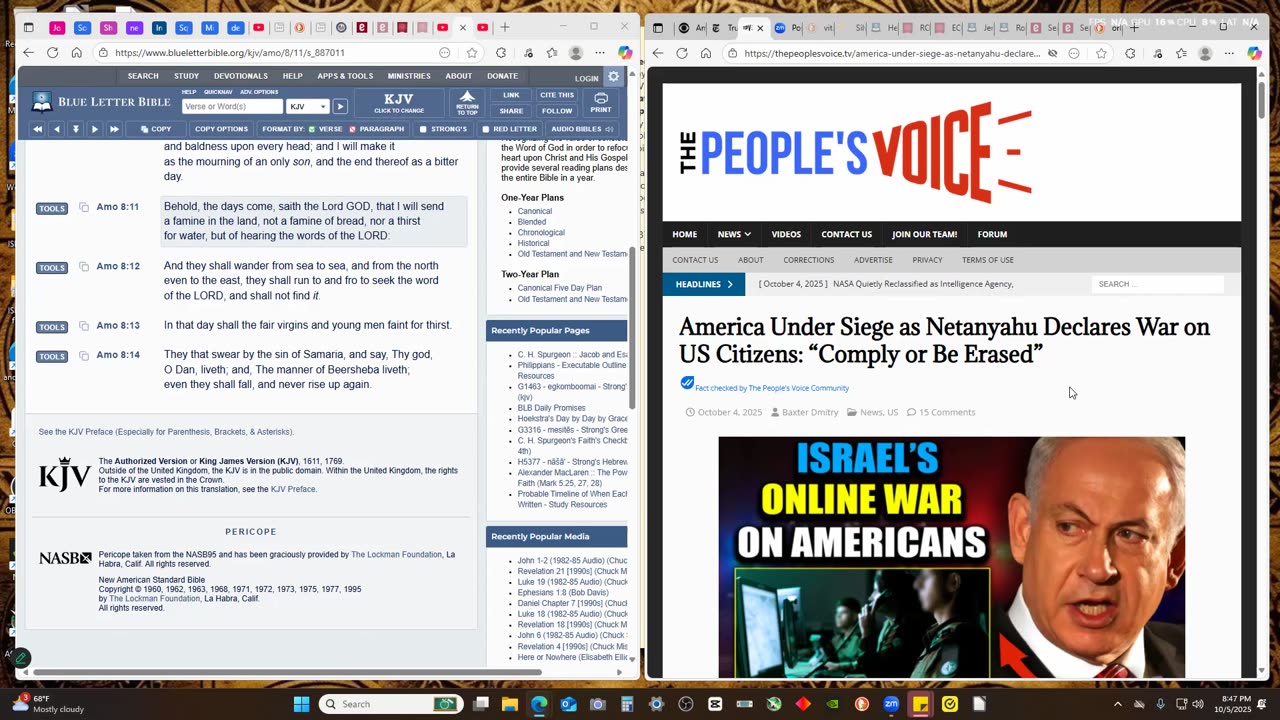Viewport: 1280px width, 720px height.
Task: Expand the News menu dropdown
Action: [x=734, y=234]
